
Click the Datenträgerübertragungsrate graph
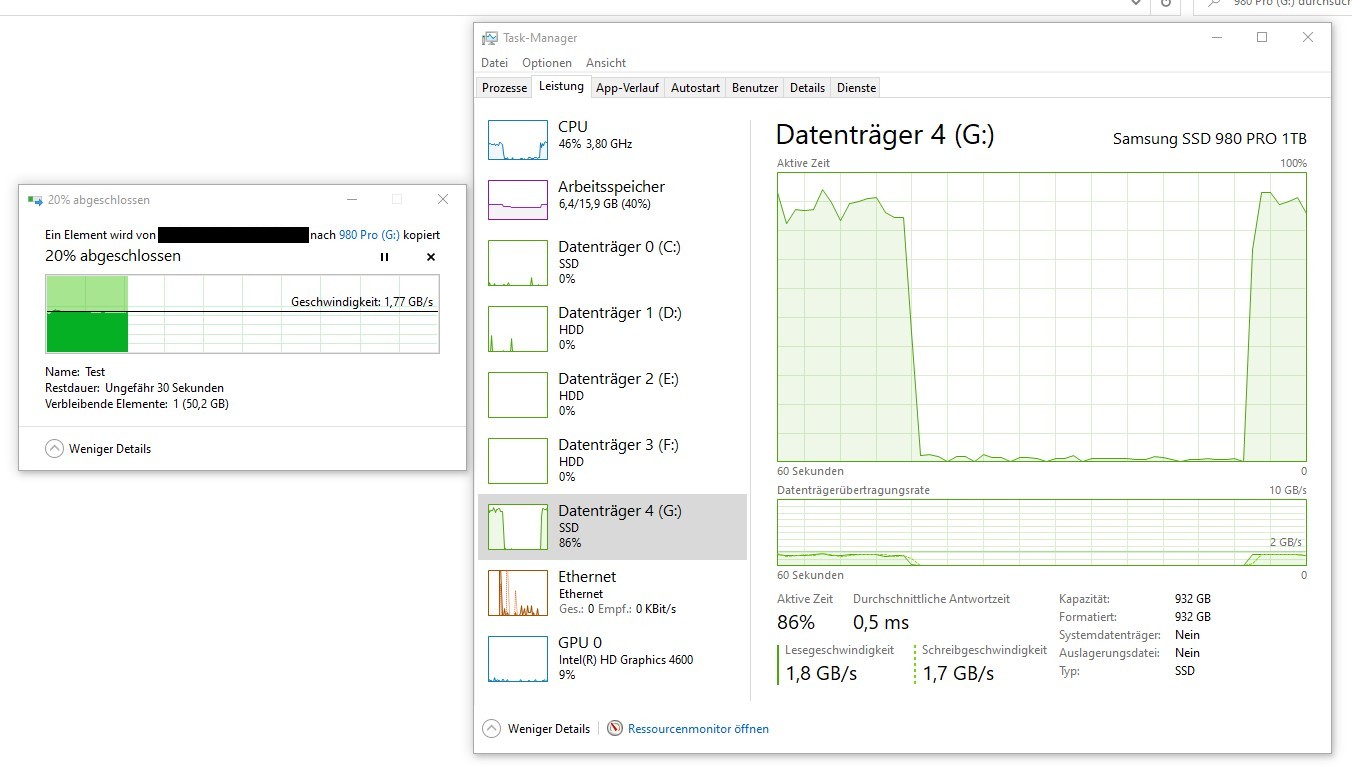(1042, 533)
